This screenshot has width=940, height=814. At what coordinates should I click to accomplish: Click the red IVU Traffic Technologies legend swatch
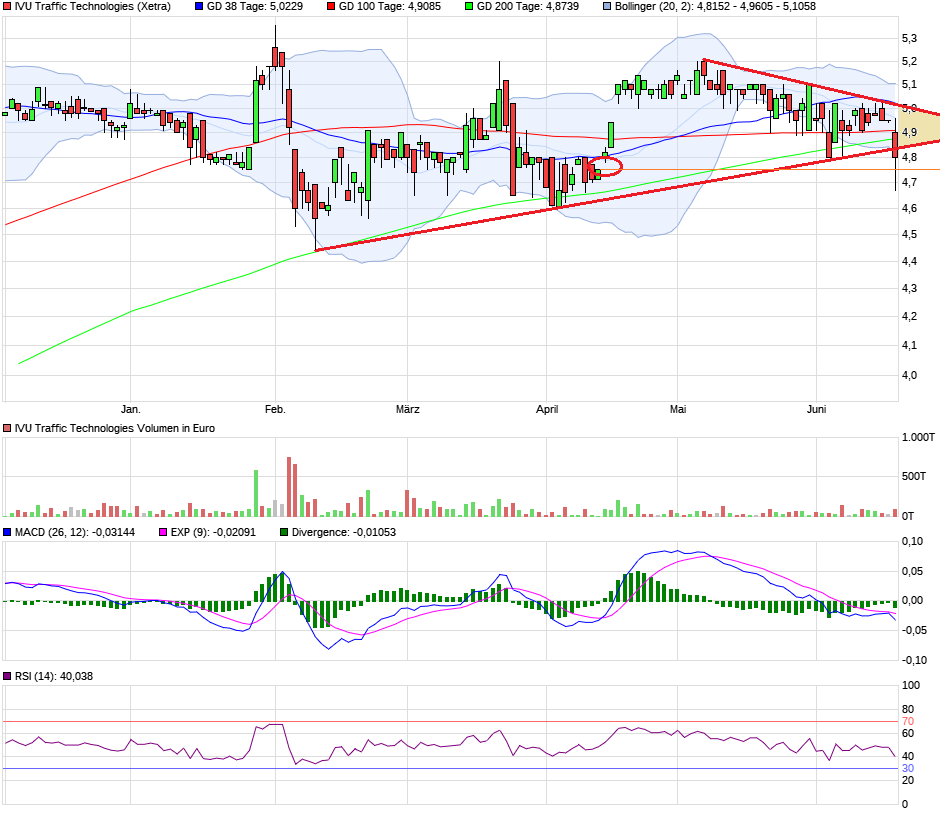[x=7, y=7]
